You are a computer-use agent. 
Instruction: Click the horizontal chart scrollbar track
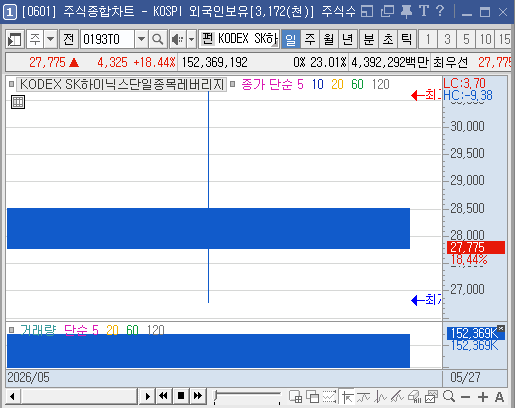[x=79, y=396]
